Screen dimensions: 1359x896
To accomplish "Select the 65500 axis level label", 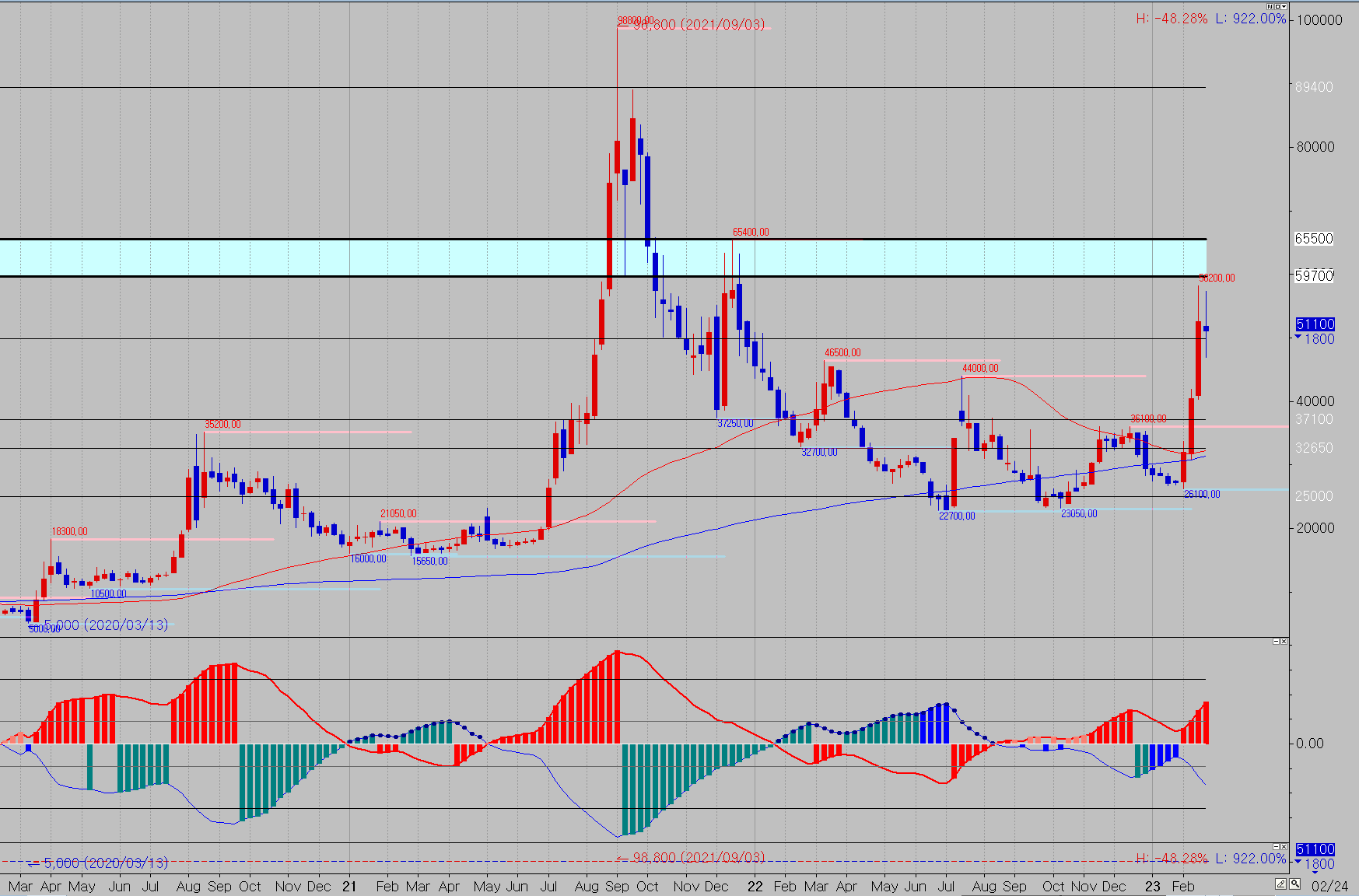I will point(1314,239).
